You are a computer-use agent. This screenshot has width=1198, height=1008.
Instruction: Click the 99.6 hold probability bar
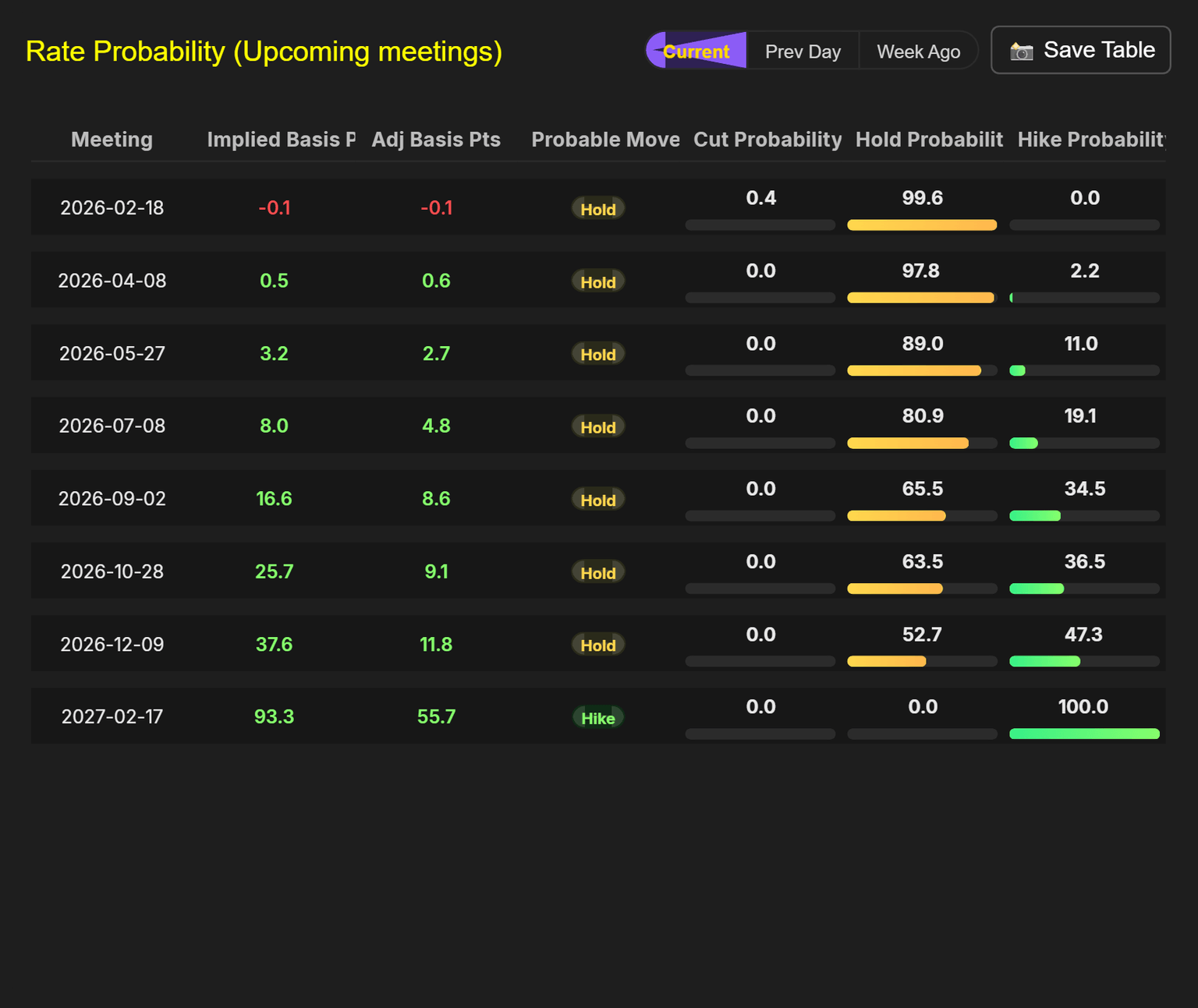tap(922, 225)
